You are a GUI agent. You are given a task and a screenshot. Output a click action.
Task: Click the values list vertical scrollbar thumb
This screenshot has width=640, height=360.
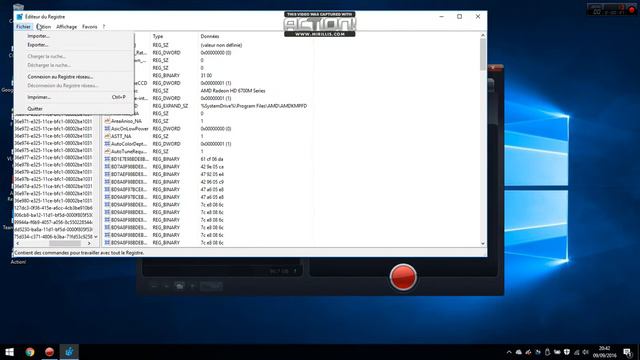[483, 54]
